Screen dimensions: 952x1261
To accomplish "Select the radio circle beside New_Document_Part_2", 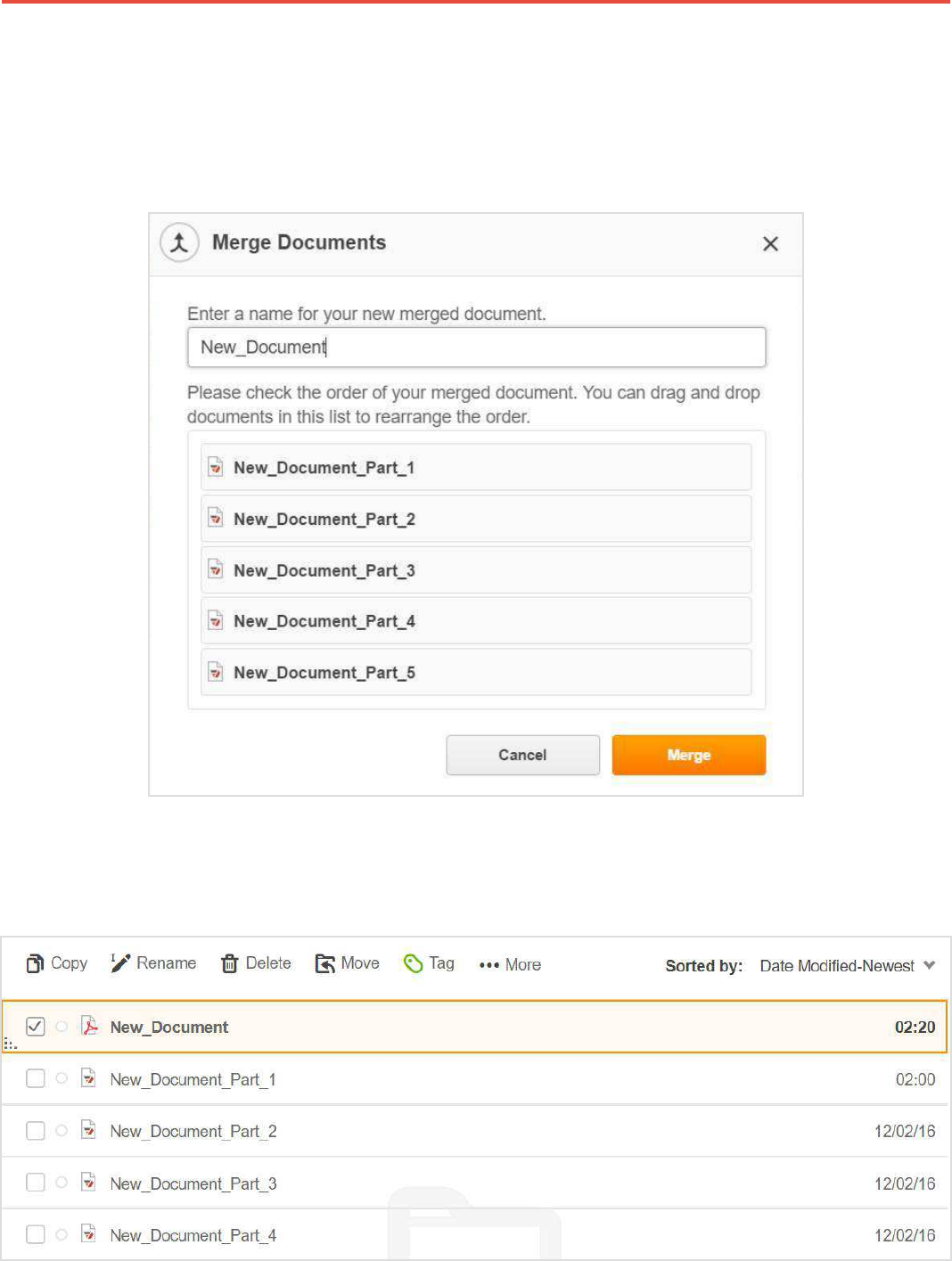I will [x=62, y=1131].
